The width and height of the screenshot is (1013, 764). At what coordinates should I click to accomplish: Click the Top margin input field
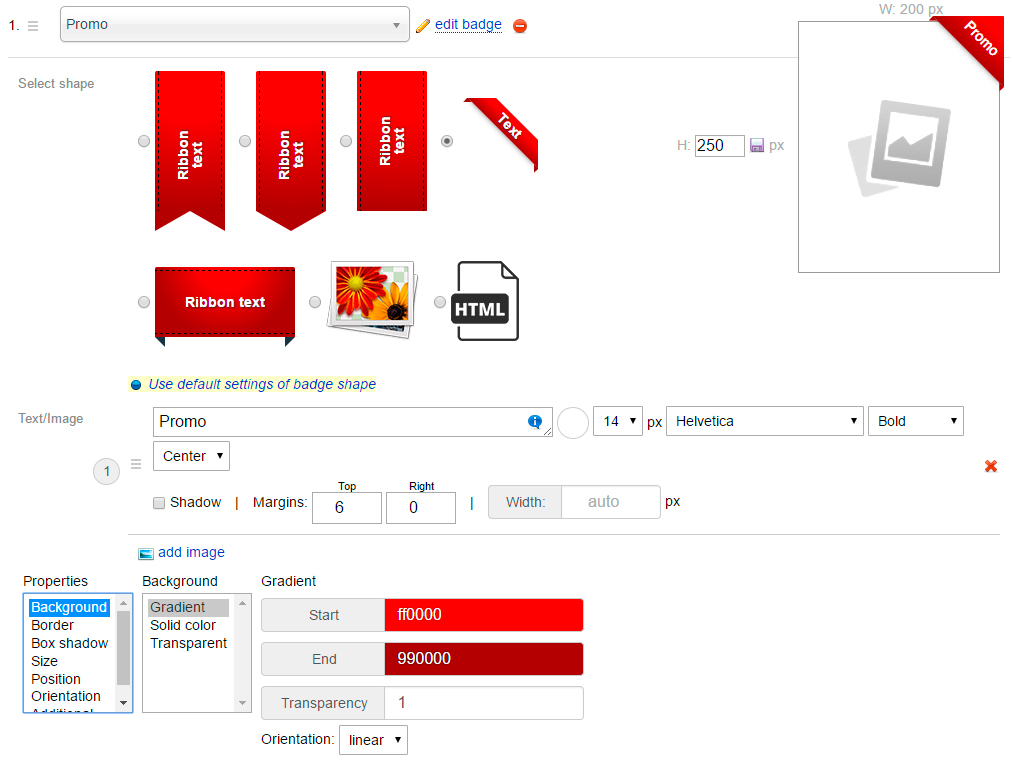(x=347, y=508)
